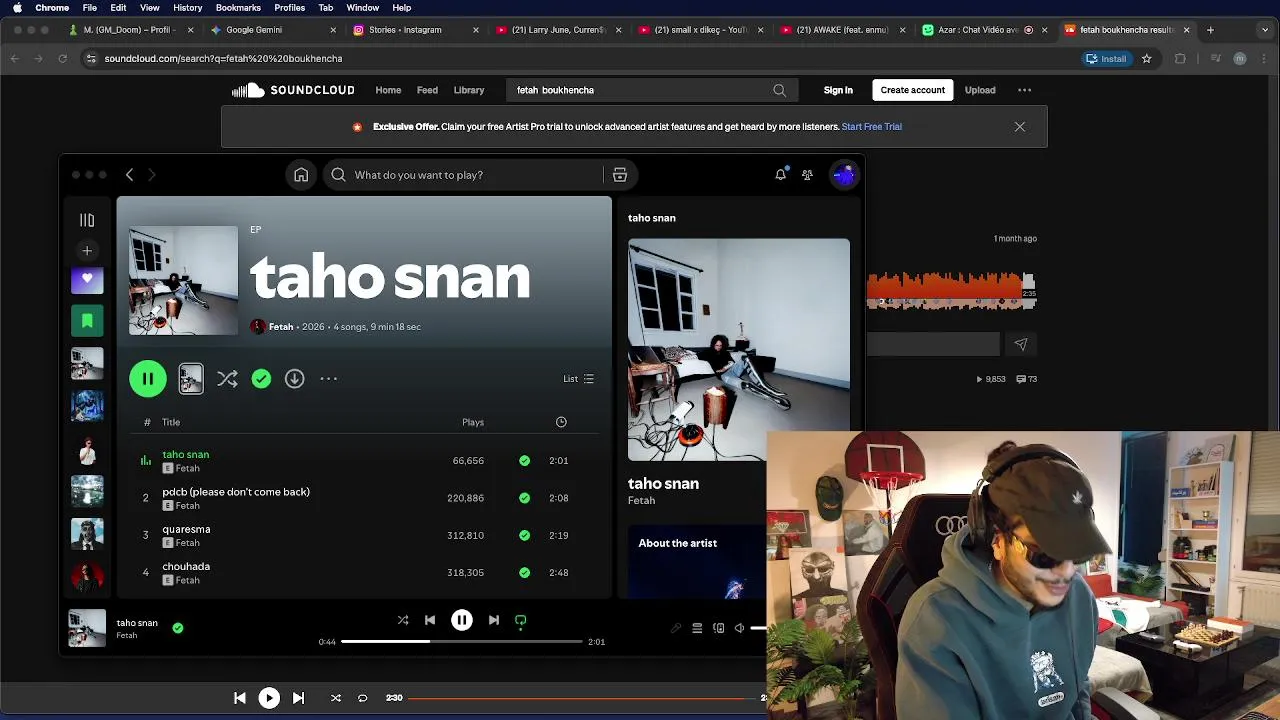This screenshot has height=720, width=1280.
Task: Toggle SoundCloud repeat
Action: [363, 698]
